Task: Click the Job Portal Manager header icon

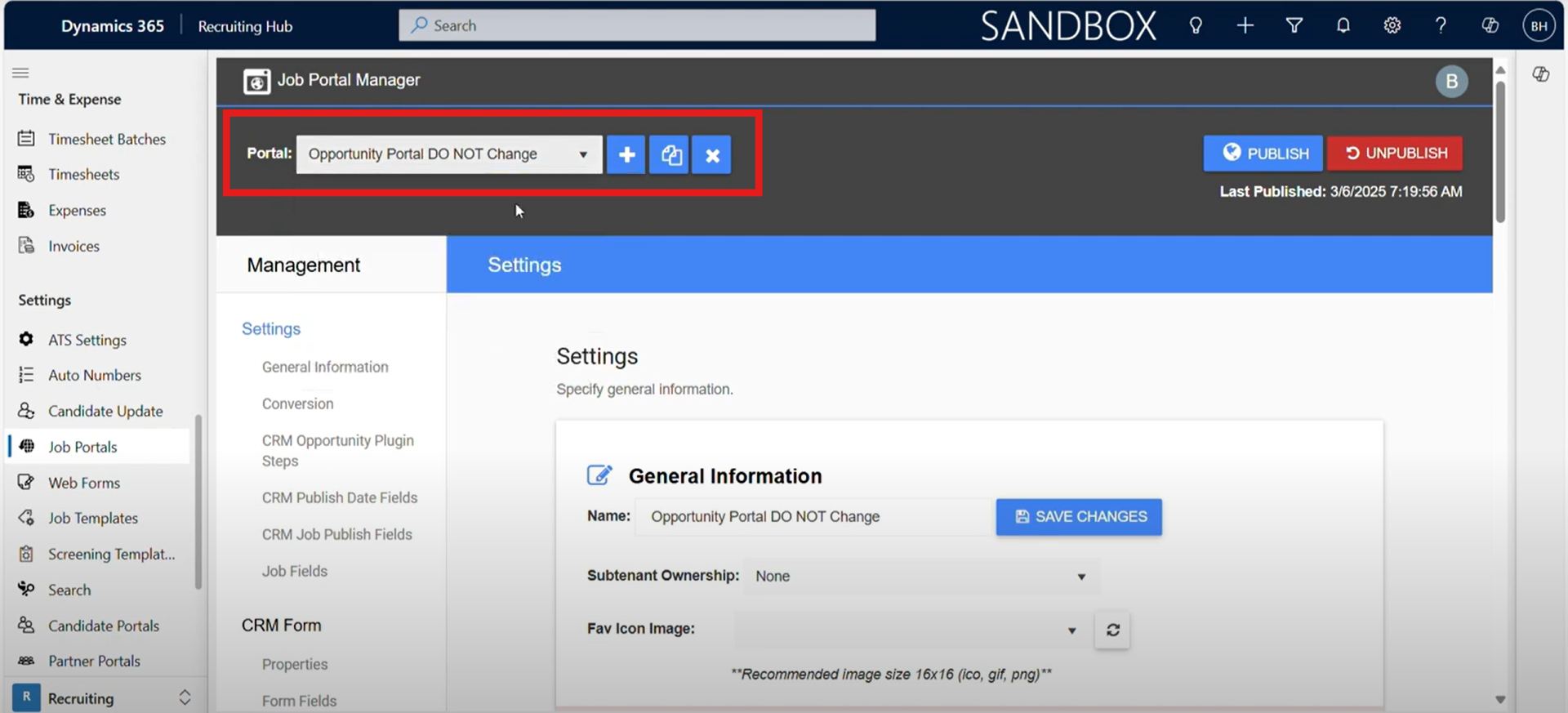Action: (x=256, y=81)
